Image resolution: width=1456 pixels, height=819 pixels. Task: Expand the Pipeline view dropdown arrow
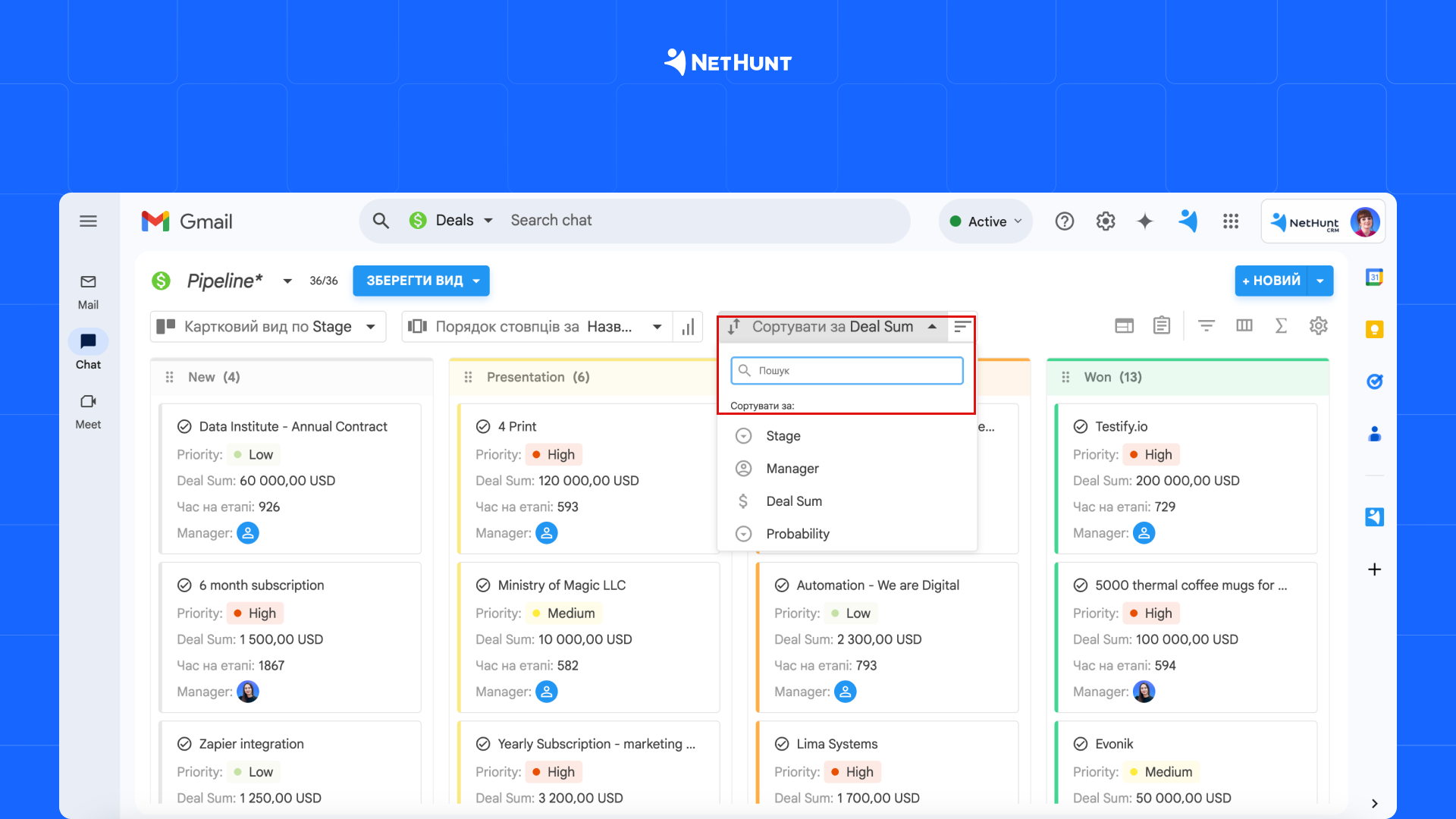287,281
